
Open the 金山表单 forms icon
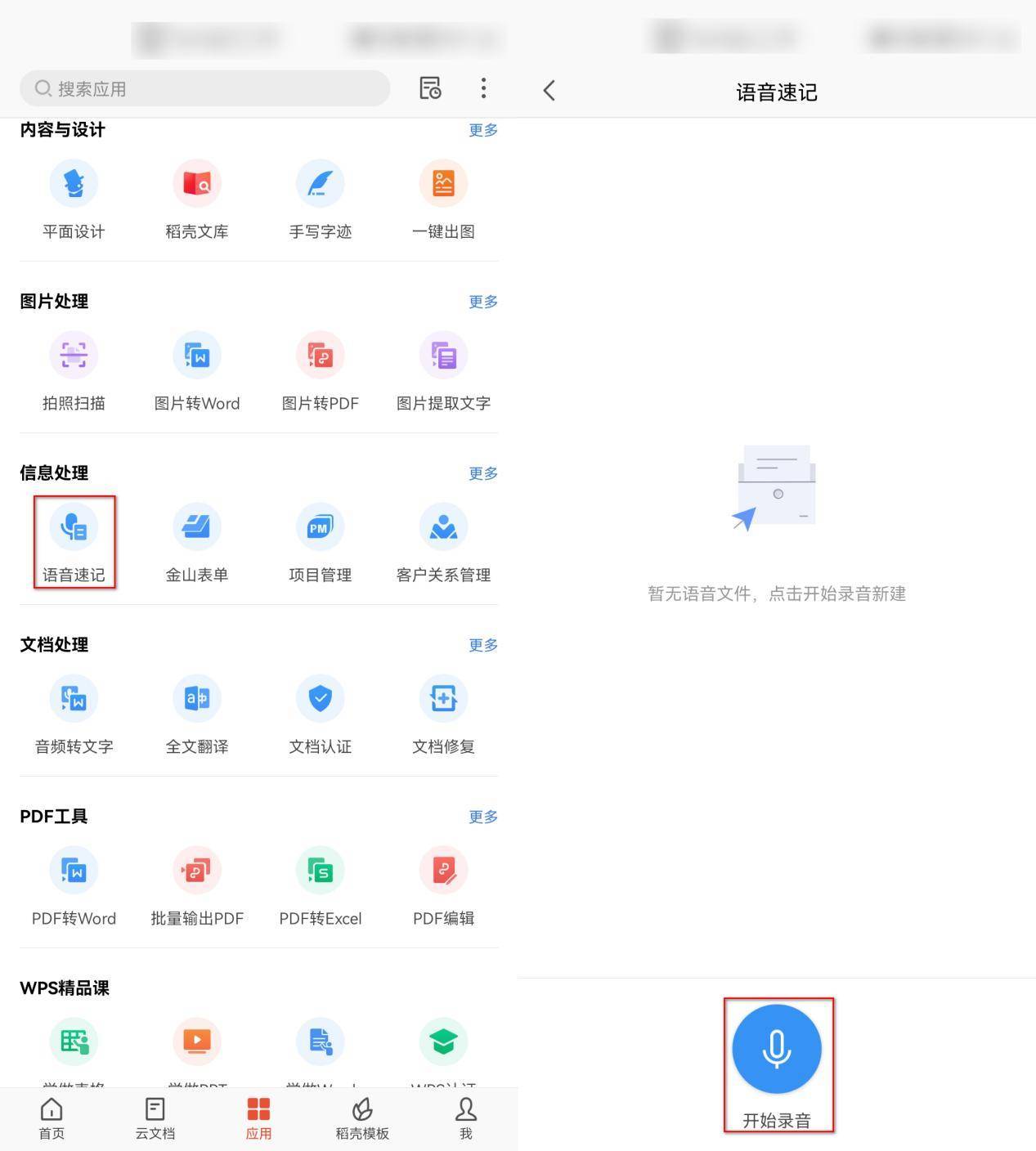coord(197,526)
